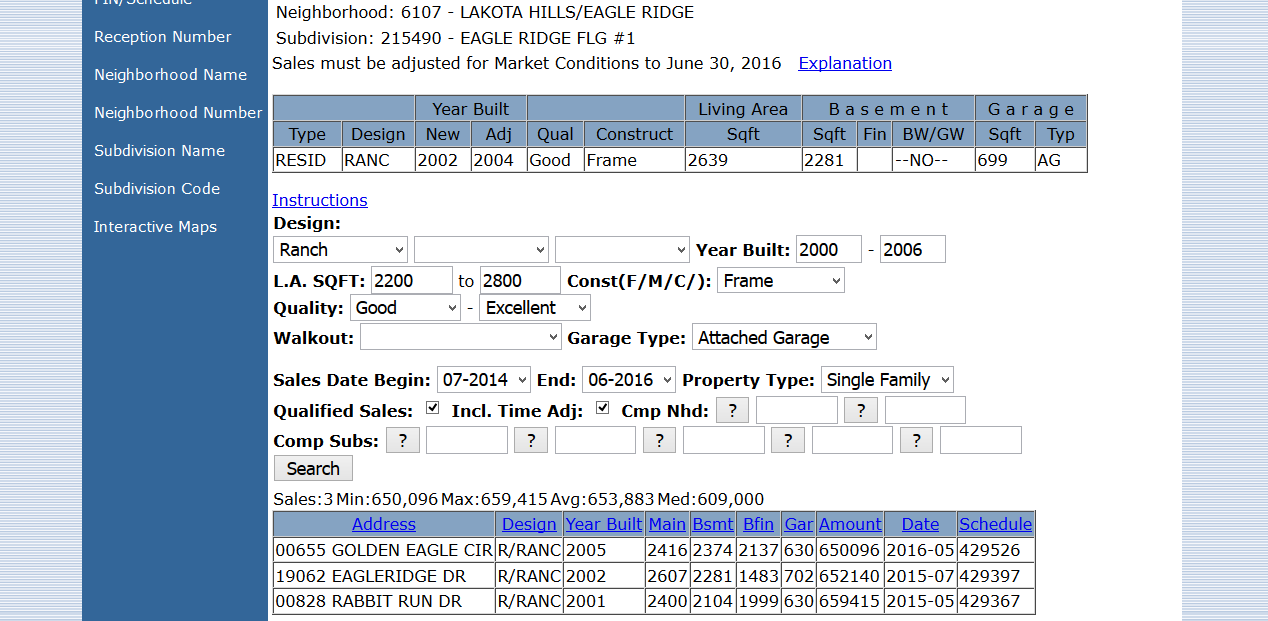
Task: Open the Explanation link
Action: 844,63
